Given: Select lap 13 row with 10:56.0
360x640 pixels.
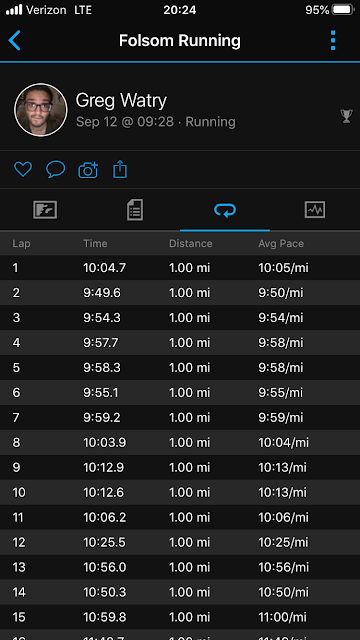Looking at the screenshot, I should pyautogui.click(x=180, y=567).
